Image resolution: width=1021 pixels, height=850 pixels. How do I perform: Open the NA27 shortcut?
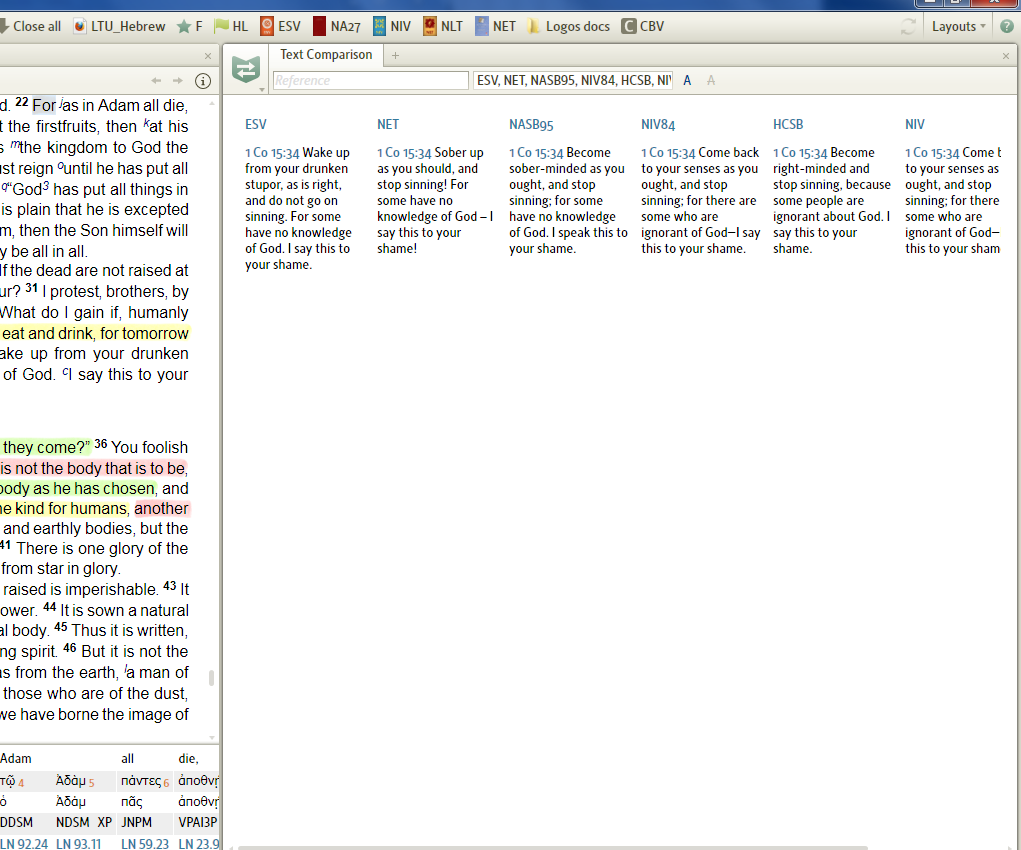[x=337, y=27]
